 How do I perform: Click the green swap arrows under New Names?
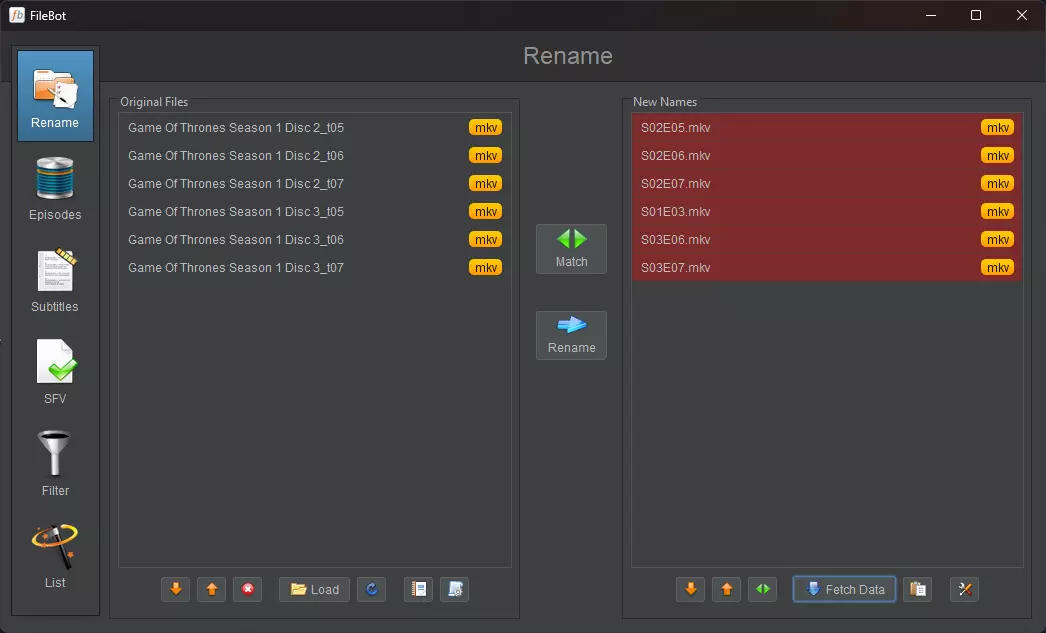click(x=762, y=590)
